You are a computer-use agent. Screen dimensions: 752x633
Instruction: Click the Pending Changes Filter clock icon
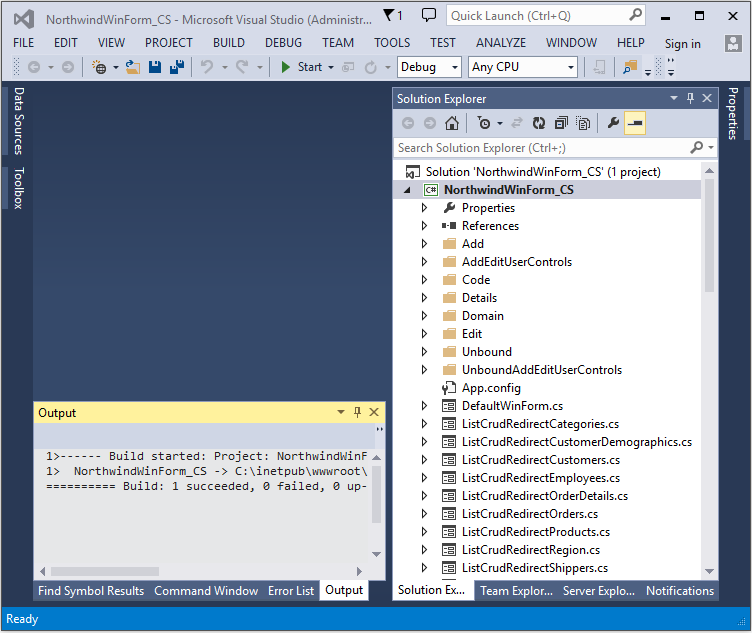483,124
